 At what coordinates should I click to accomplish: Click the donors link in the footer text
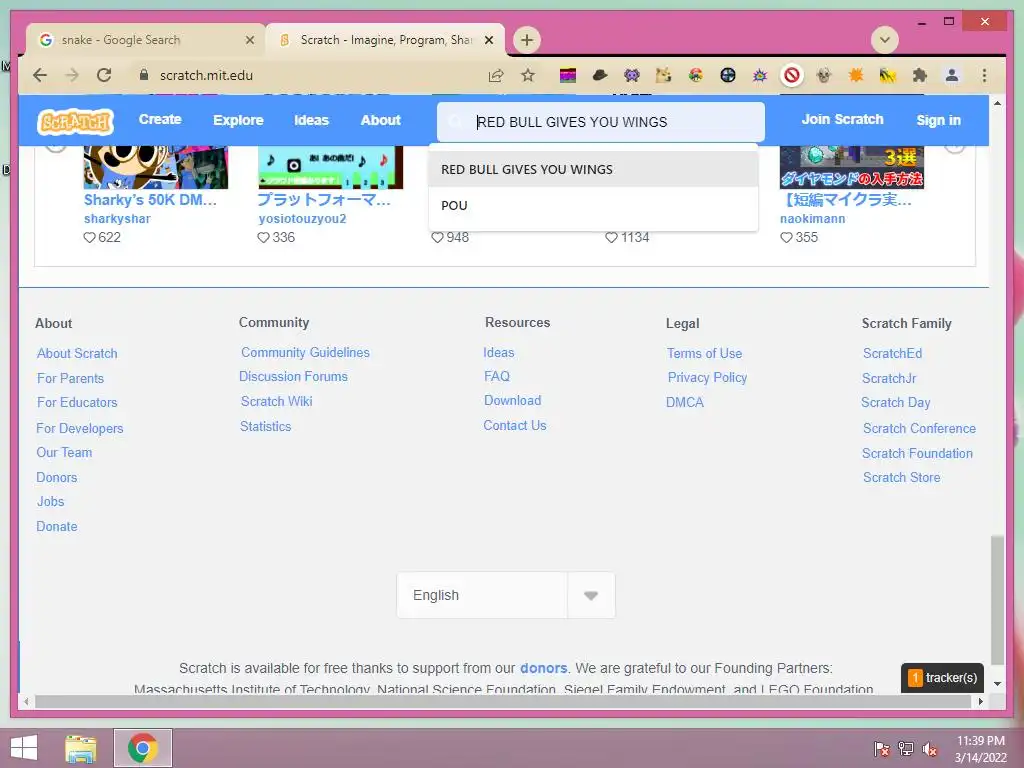point(543,668)
